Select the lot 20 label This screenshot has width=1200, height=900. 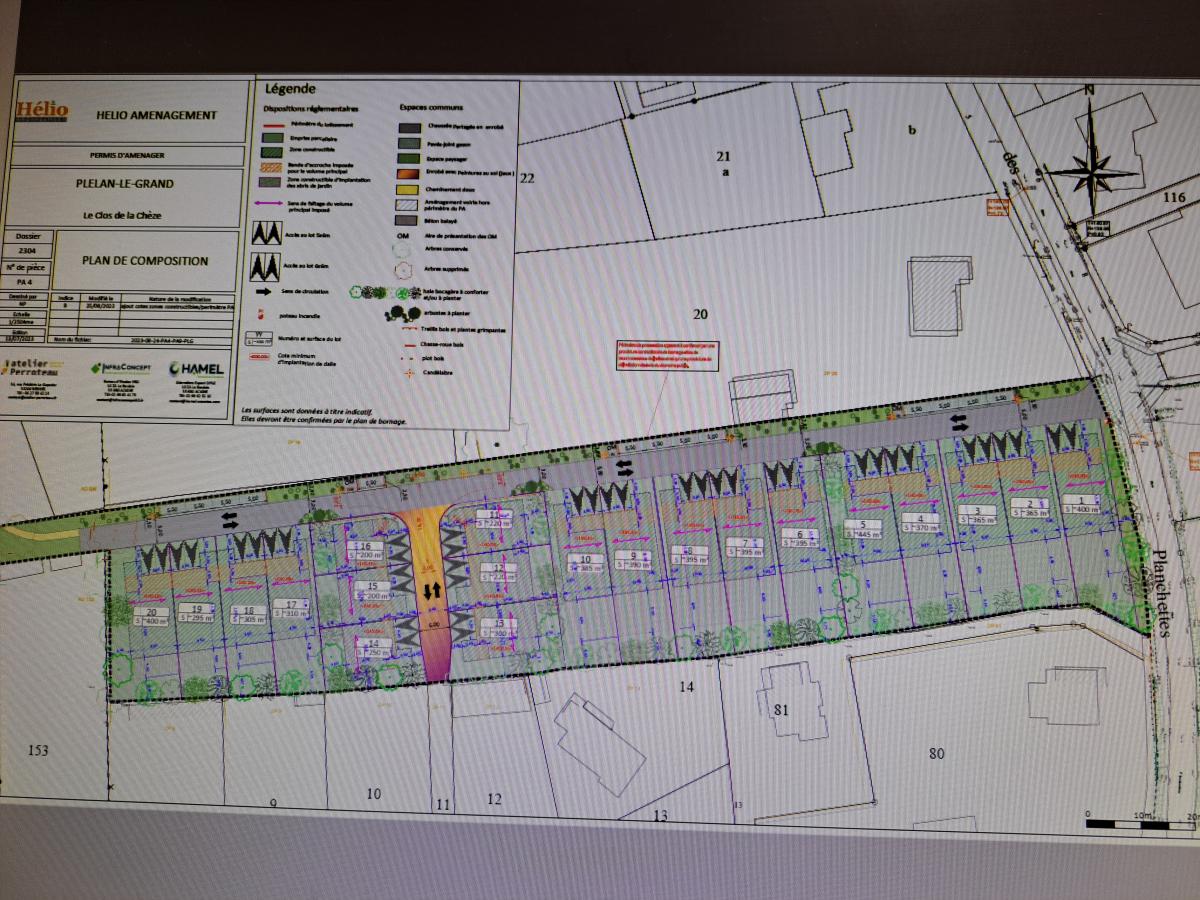[x=153, y=613]
